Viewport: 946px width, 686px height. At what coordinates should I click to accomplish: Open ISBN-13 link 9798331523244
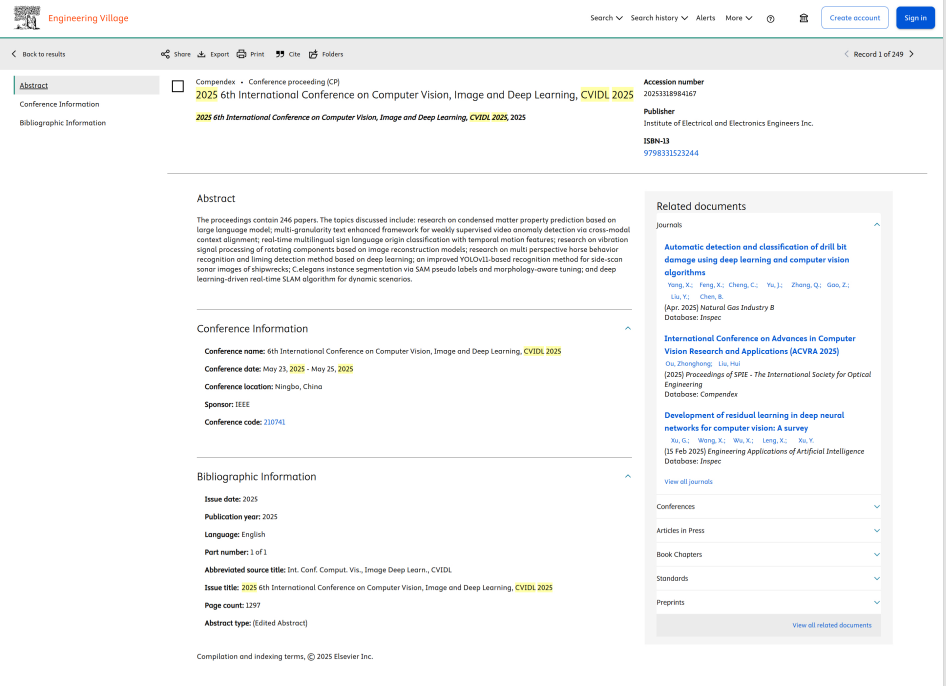pyautogui.click(x=671, y=153)
